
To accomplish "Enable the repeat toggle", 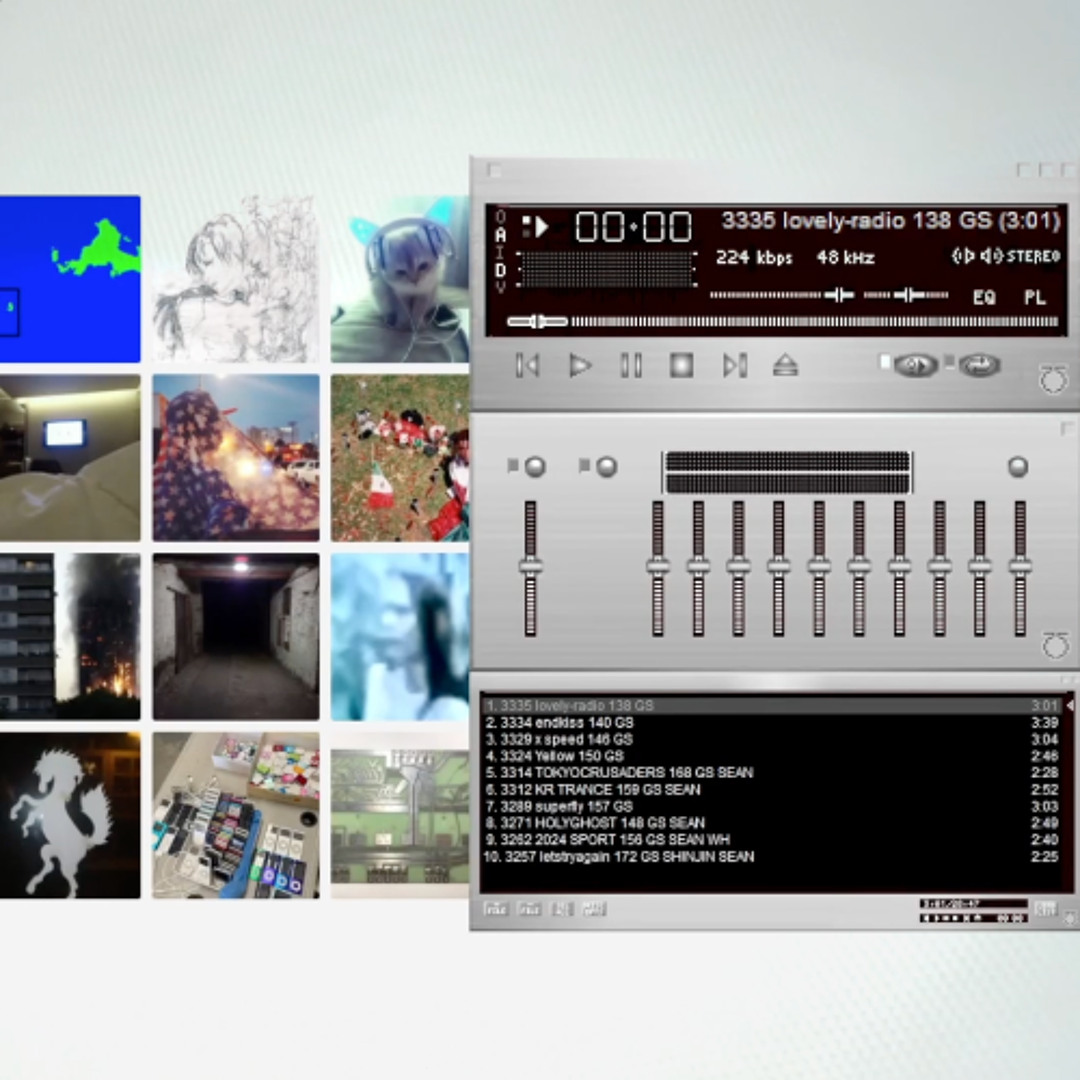I will coord(977,365).
